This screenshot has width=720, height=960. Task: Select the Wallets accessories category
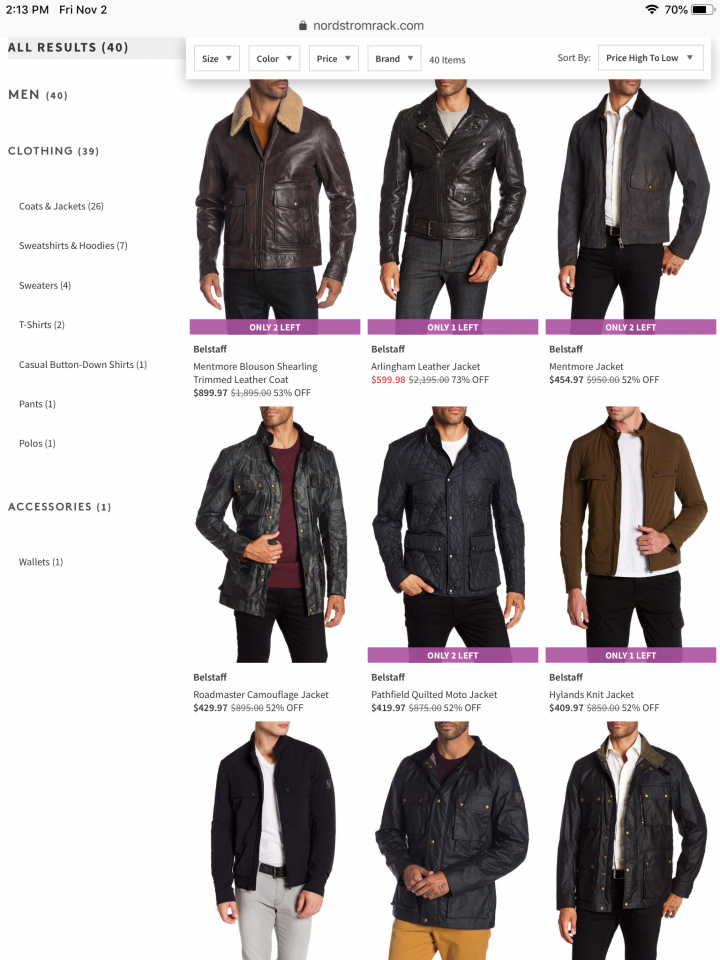41,562
